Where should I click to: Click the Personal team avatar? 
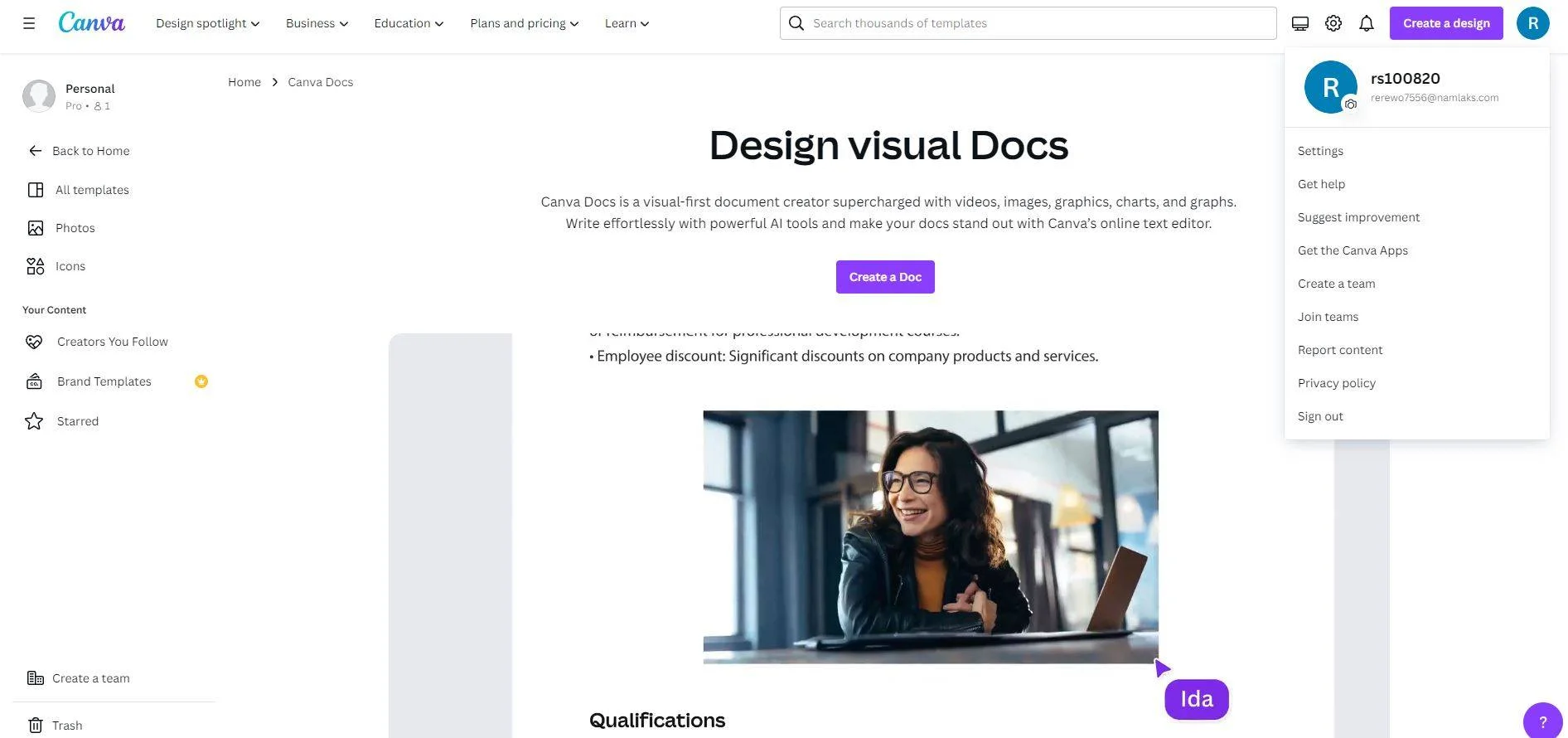coord(39,96)
